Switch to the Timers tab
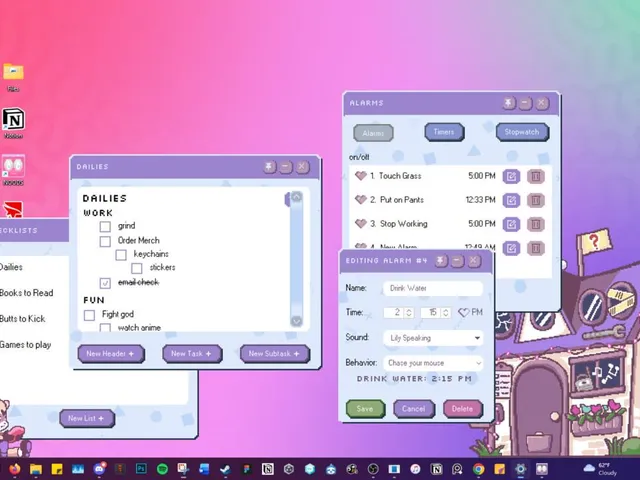Screen dimensions: 640x480 pos(444,132)
